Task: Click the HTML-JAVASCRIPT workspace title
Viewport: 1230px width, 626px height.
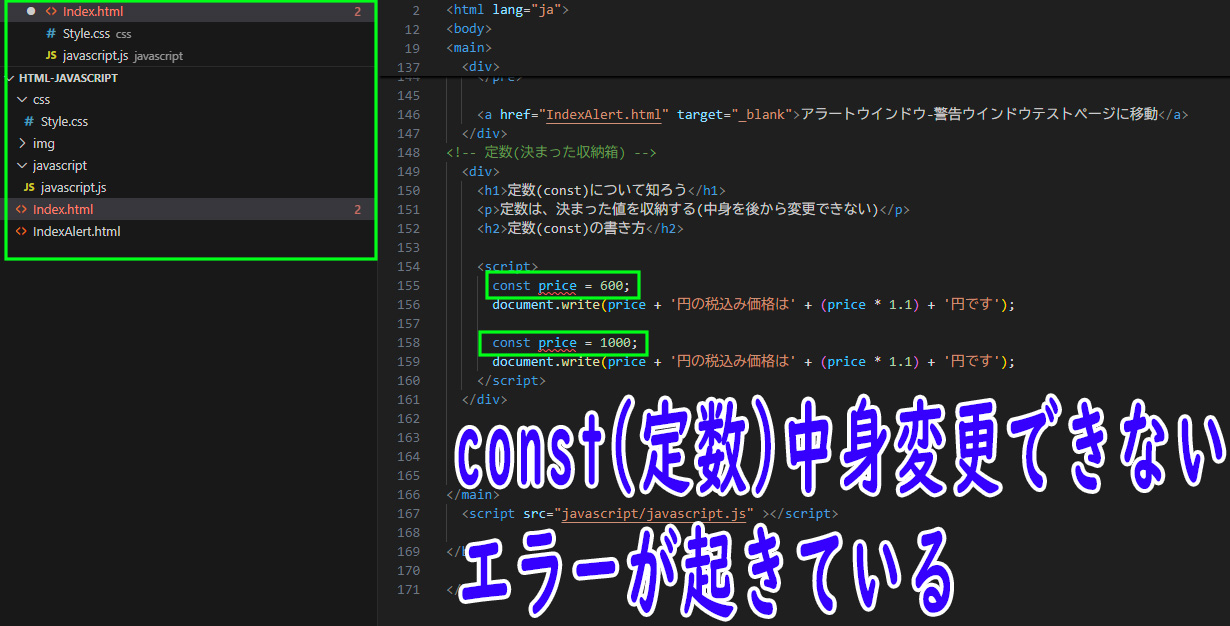Action: pos(68,78)
